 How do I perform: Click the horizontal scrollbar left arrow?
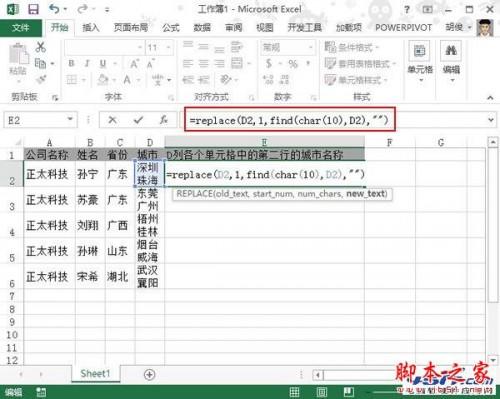(x=318, y=375)
